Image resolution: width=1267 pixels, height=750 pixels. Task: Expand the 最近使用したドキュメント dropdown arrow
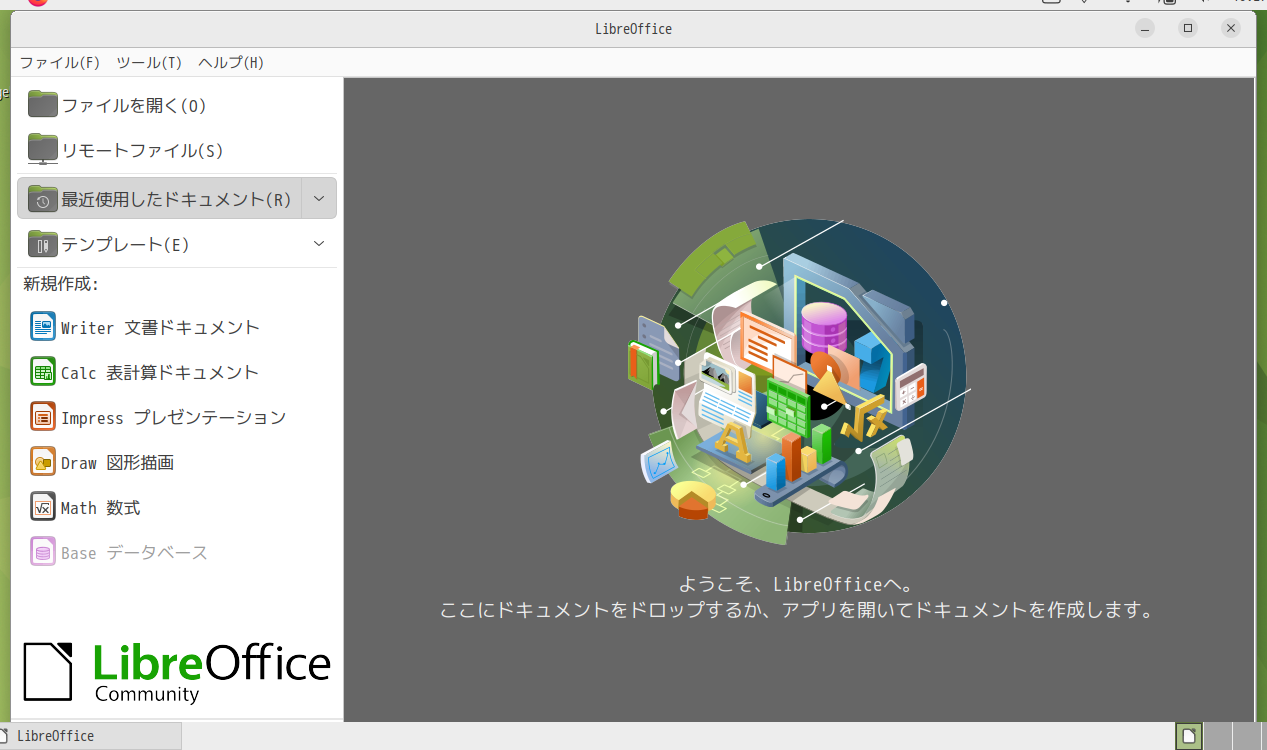pyautogui.click(x=319, y=198)
